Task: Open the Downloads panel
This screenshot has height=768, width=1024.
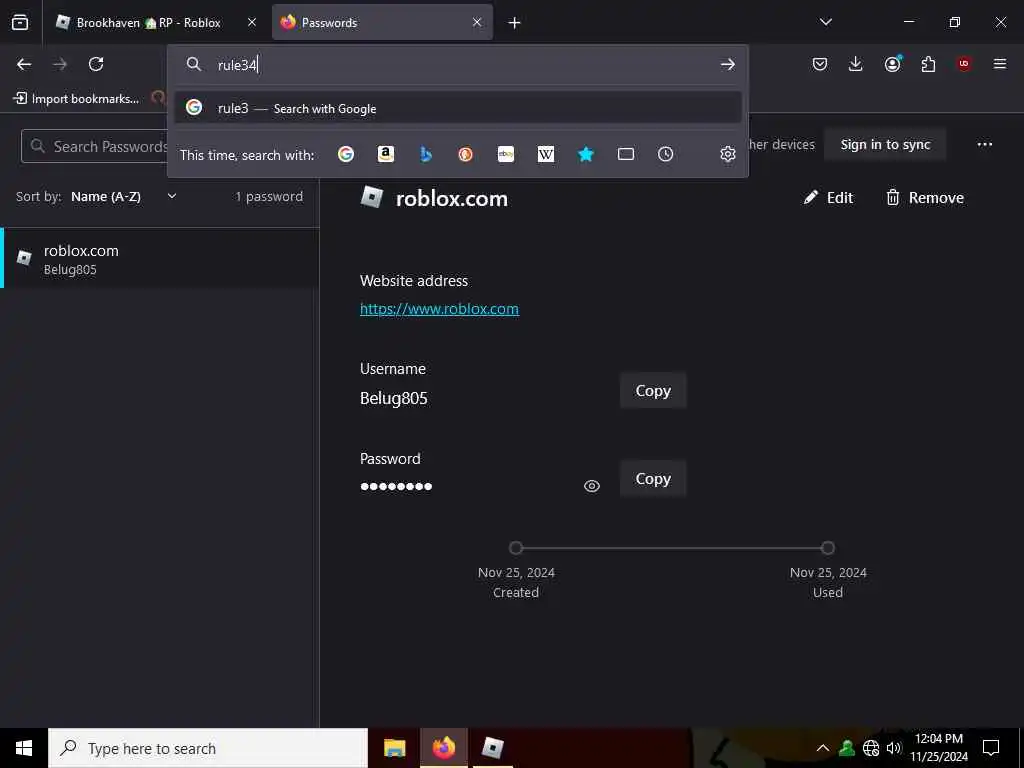Action: [856, 64]
